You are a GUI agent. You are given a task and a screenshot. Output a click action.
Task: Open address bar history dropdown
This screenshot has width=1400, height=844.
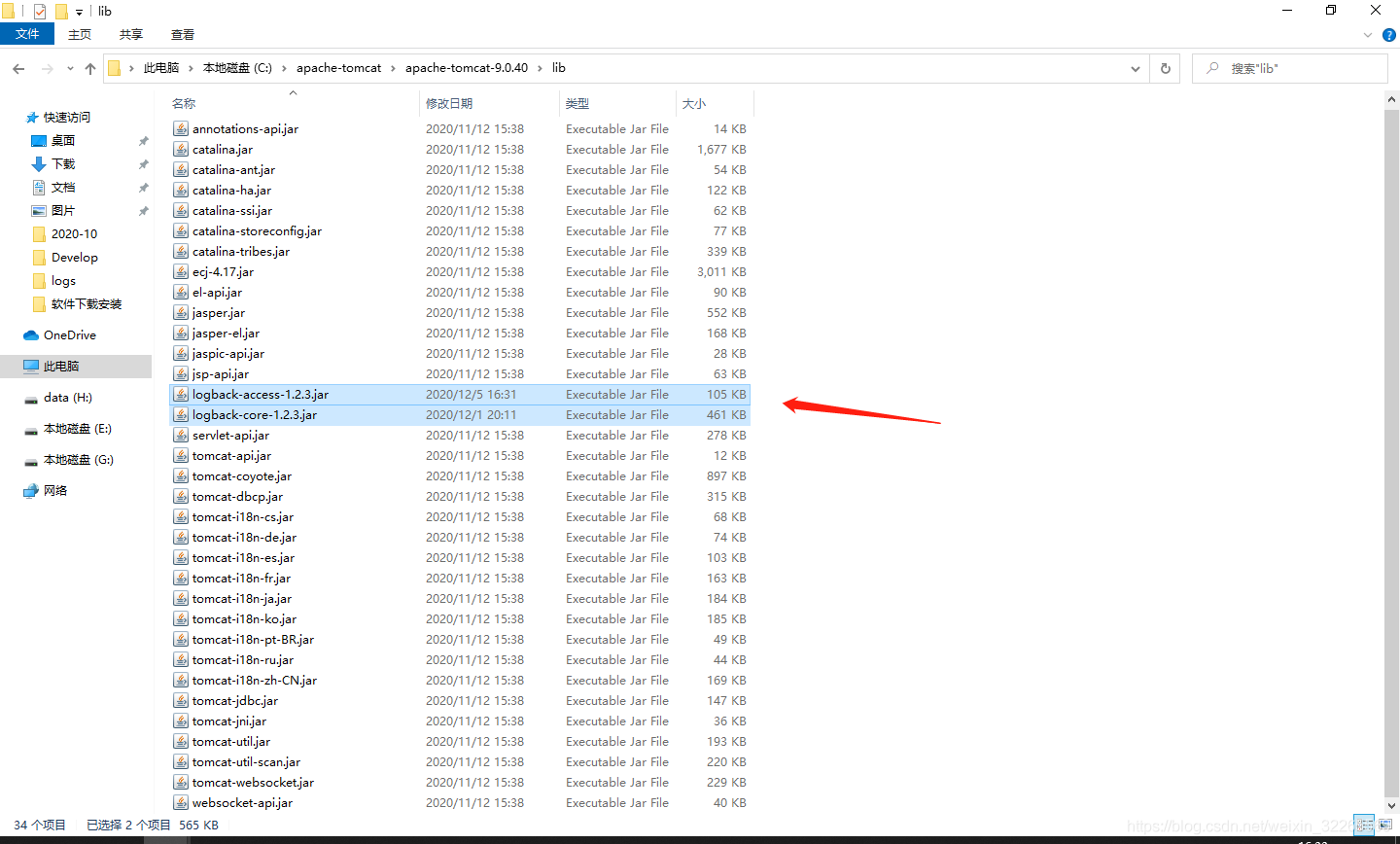coord(1135,69)
